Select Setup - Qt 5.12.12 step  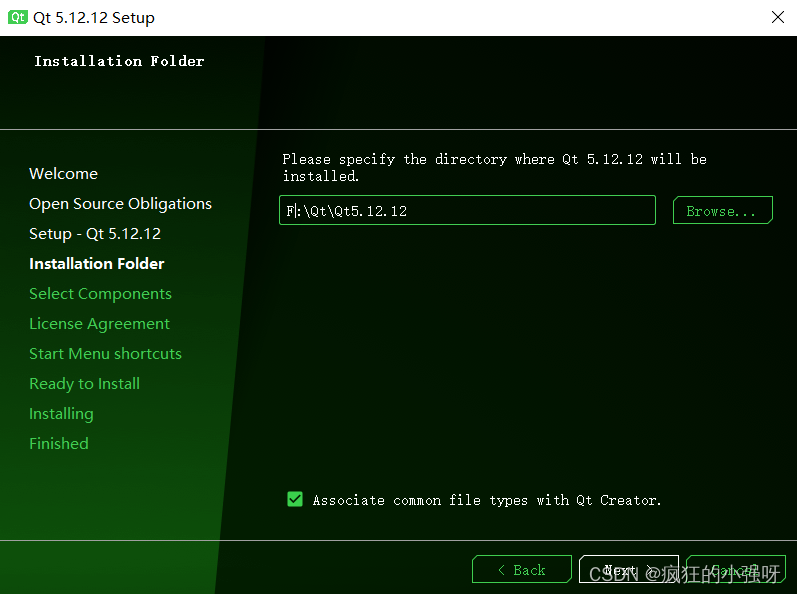pos(95,234)
